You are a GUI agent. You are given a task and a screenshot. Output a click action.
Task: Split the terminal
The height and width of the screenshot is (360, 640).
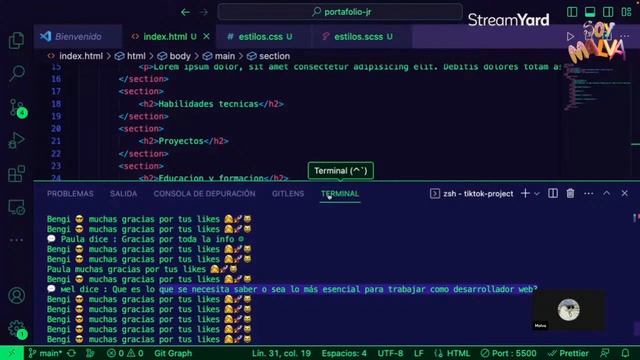[x=553, y=193]
